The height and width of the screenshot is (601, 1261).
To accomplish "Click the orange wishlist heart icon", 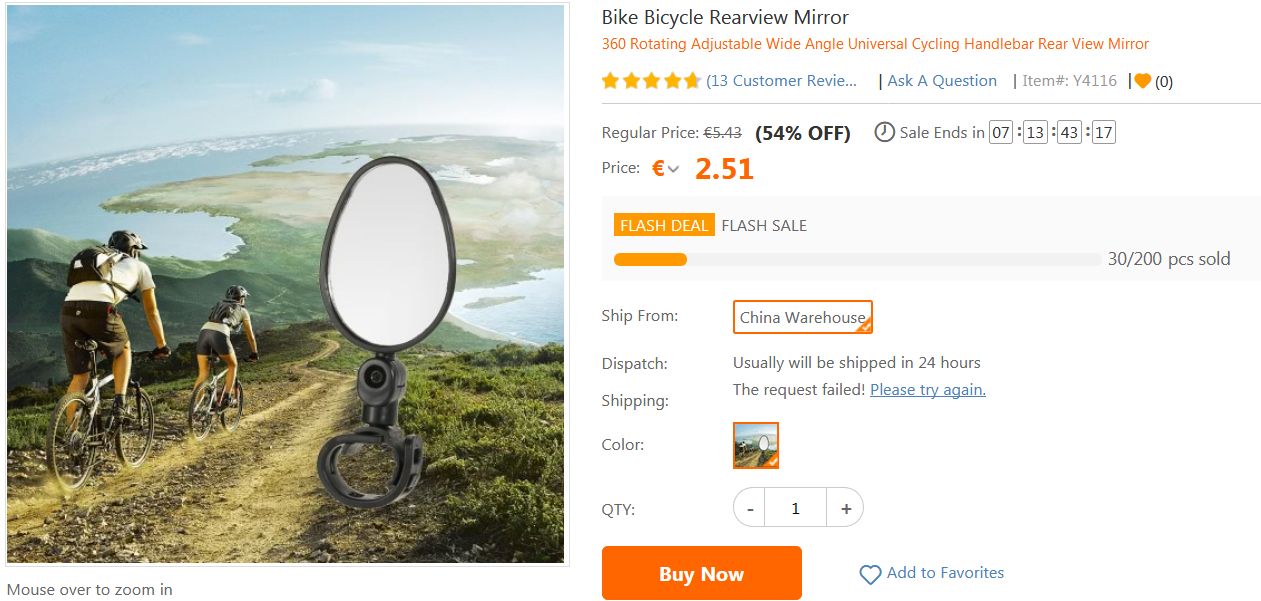I will coord(1142,81).
